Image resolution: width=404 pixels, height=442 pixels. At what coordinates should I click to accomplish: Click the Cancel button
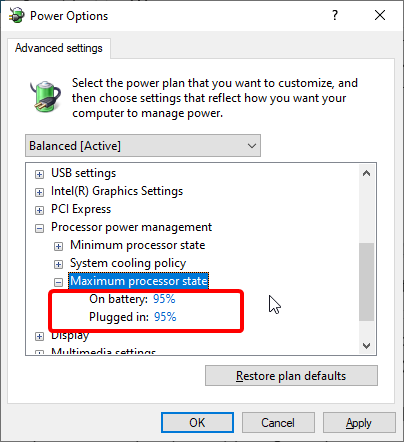(278, 423)
